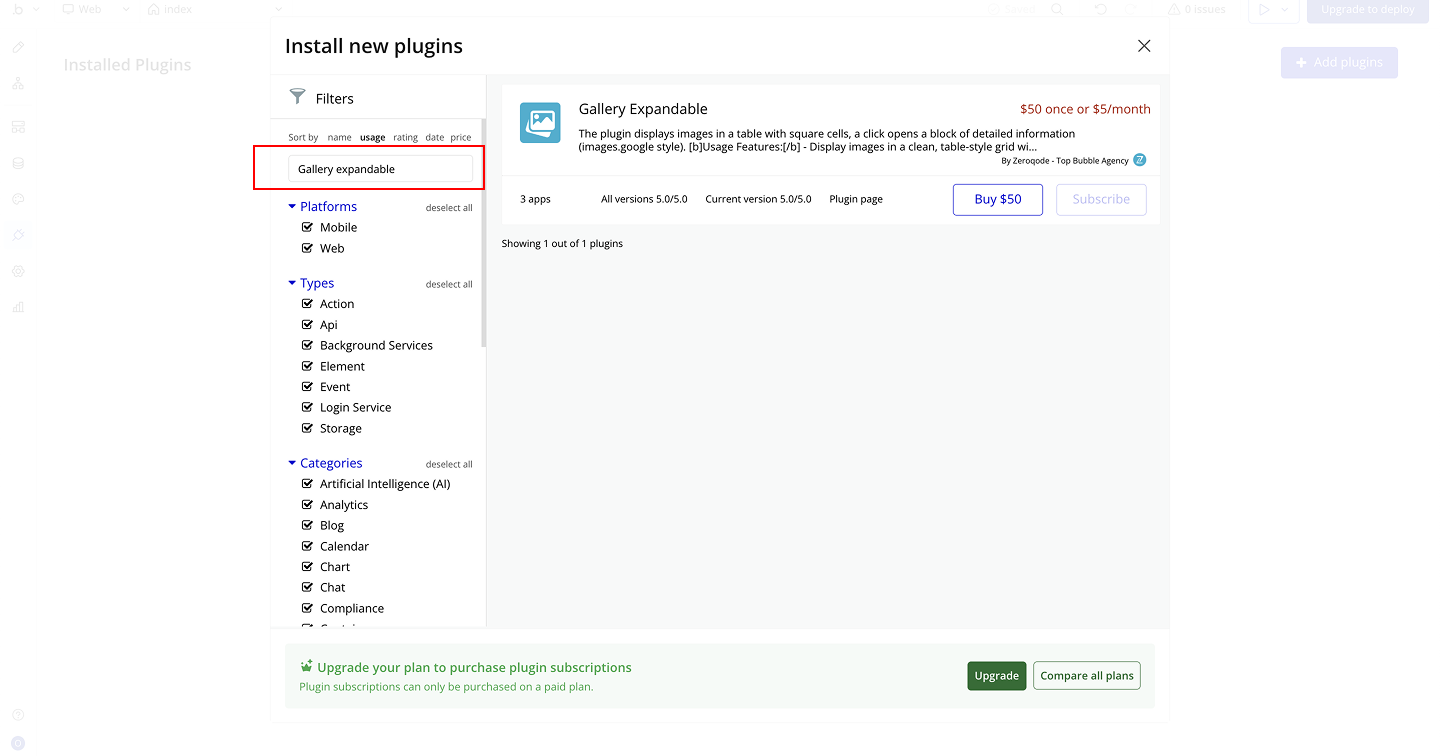
Task: Open the Settings gear icon in sidebar
Action: (18, 271)
